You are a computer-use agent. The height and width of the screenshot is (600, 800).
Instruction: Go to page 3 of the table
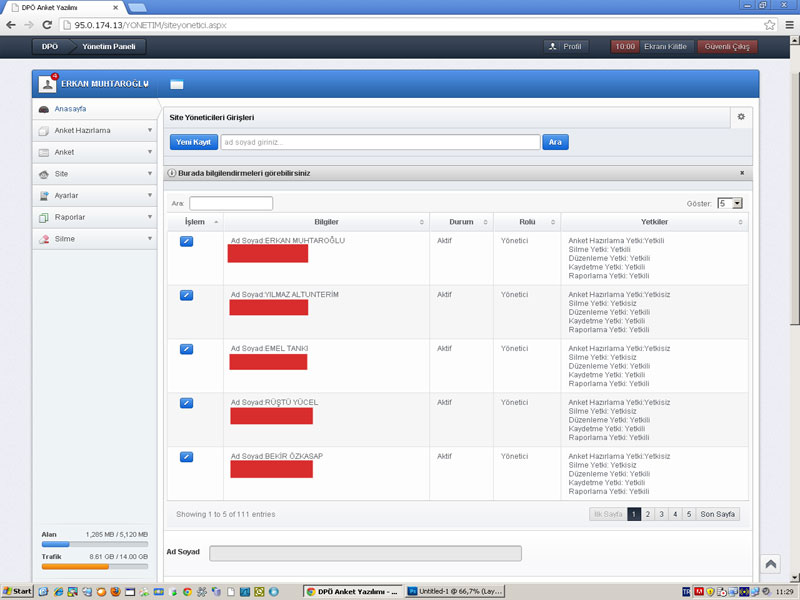coord(661,514)
